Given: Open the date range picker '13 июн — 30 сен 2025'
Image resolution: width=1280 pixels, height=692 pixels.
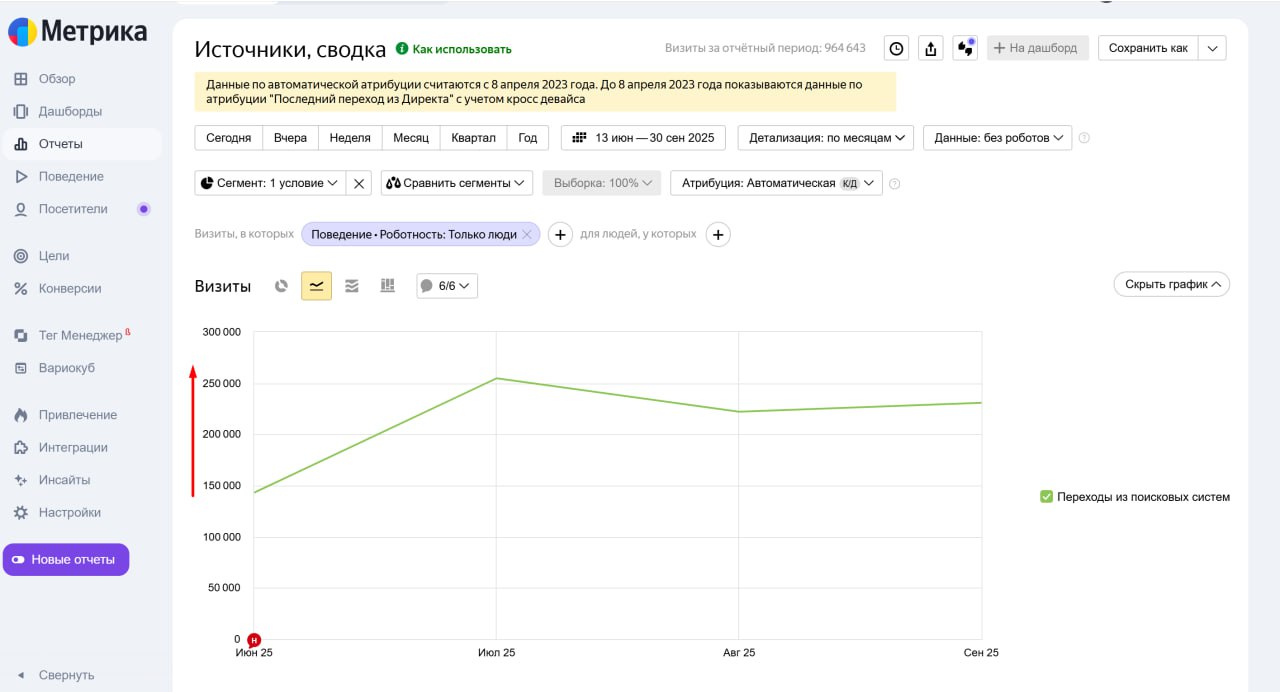Looking at the screenshot, I should [x=644, y=138].
